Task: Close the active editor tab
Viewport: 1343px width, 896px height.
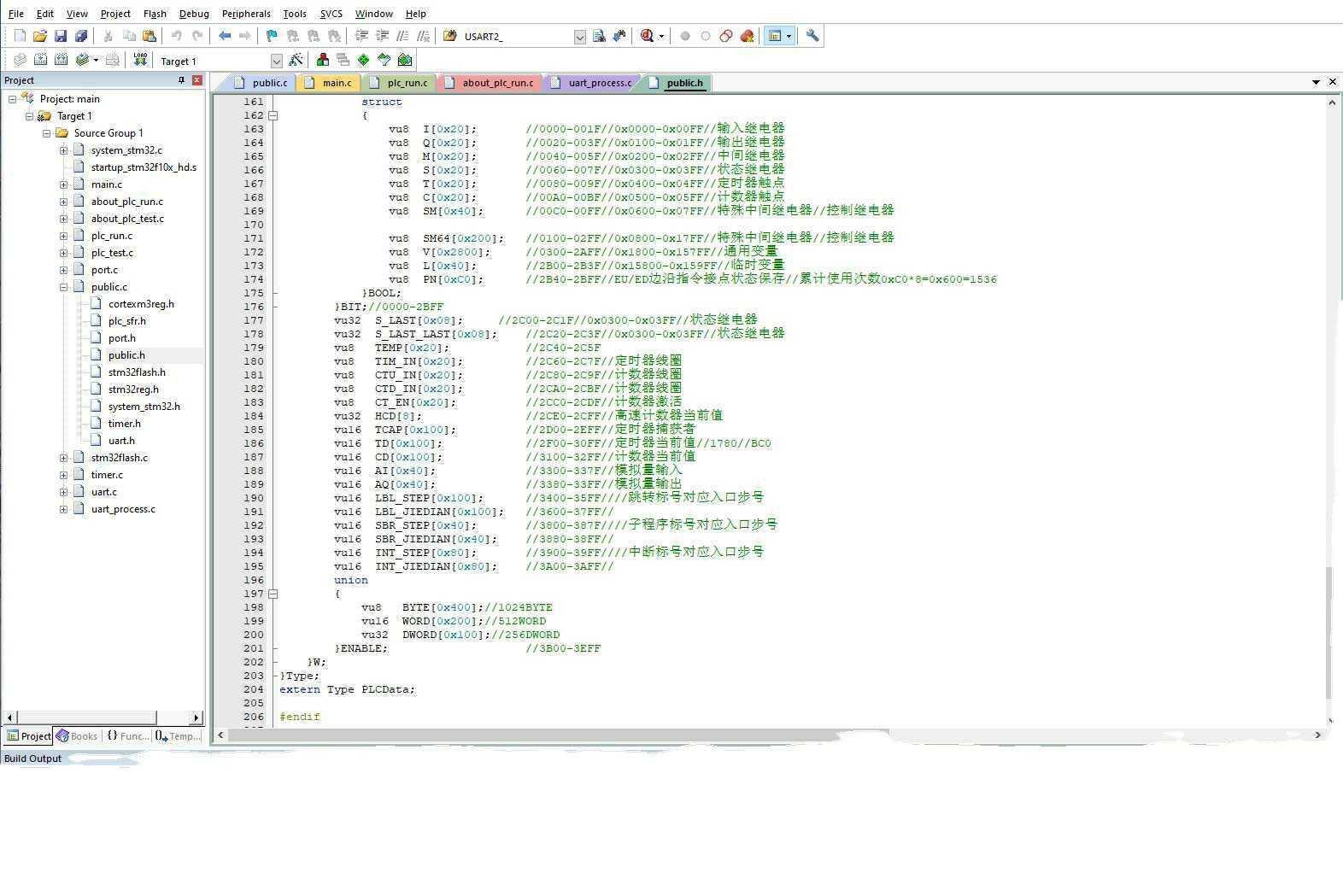Action: 1332,82
